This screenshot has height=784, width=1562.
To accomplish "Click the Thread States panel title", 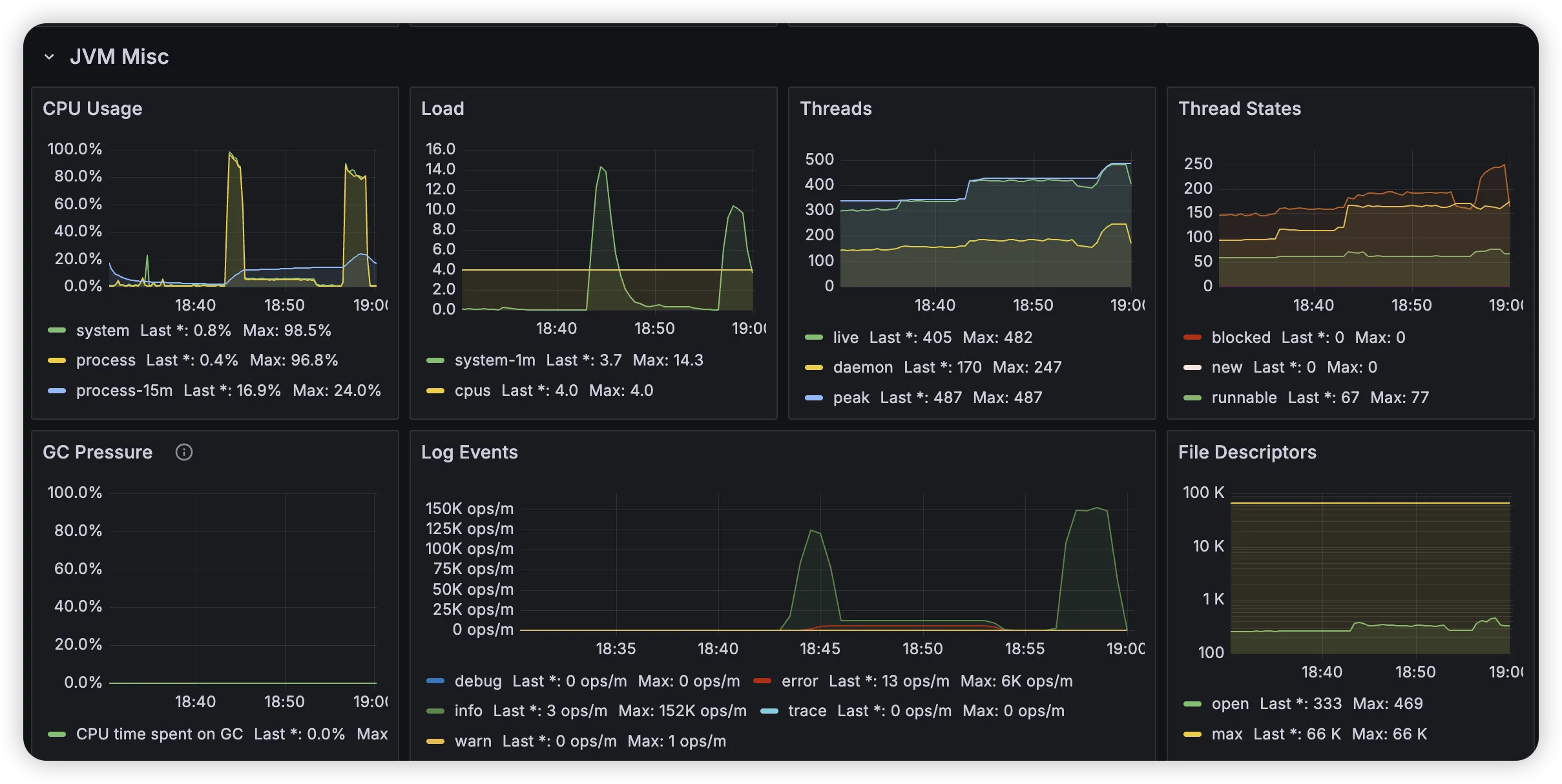I will coord(1239,108).
